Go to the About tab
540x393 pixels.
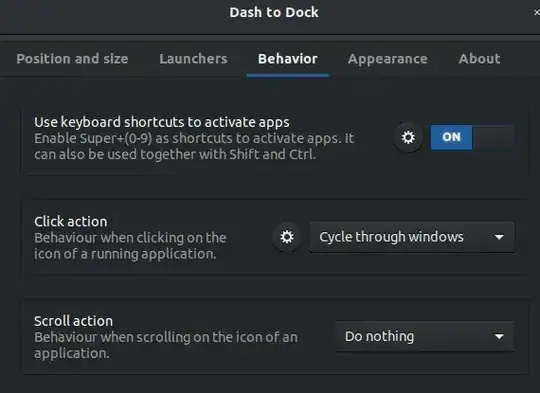pos(479,59)
